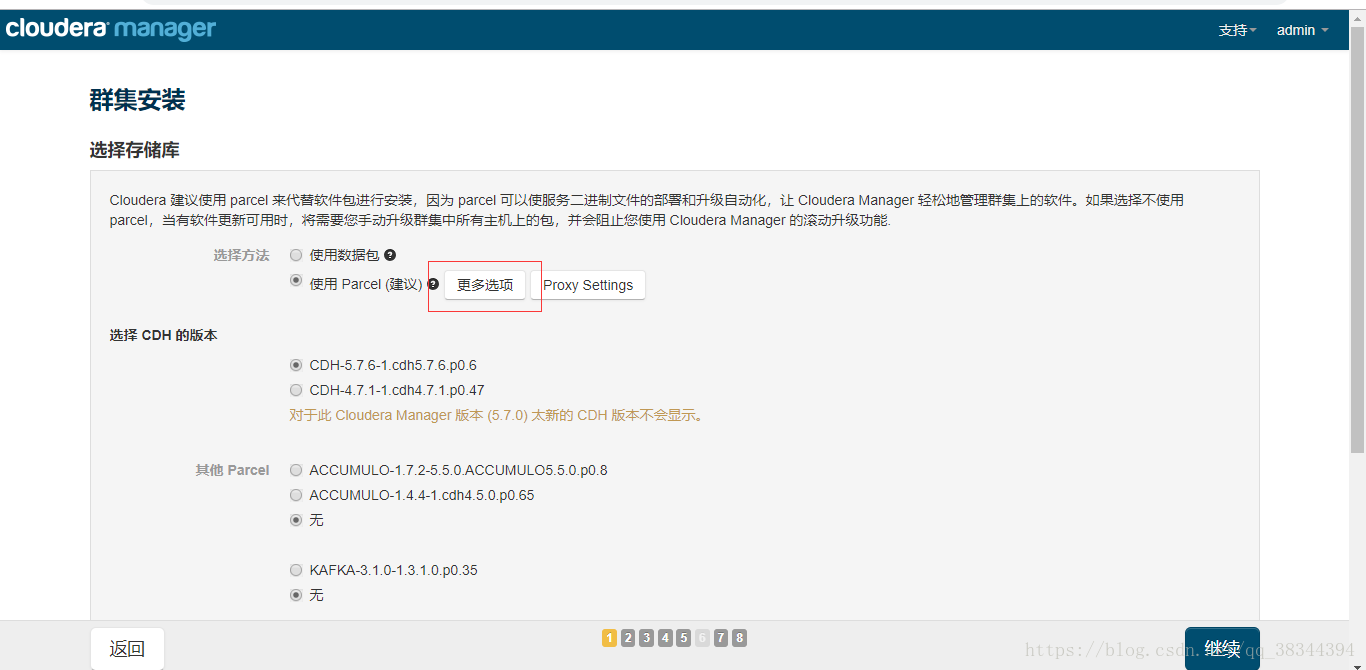Click the 返回 button
Viewport: 1366px width, 670px height.
[127, 649]
